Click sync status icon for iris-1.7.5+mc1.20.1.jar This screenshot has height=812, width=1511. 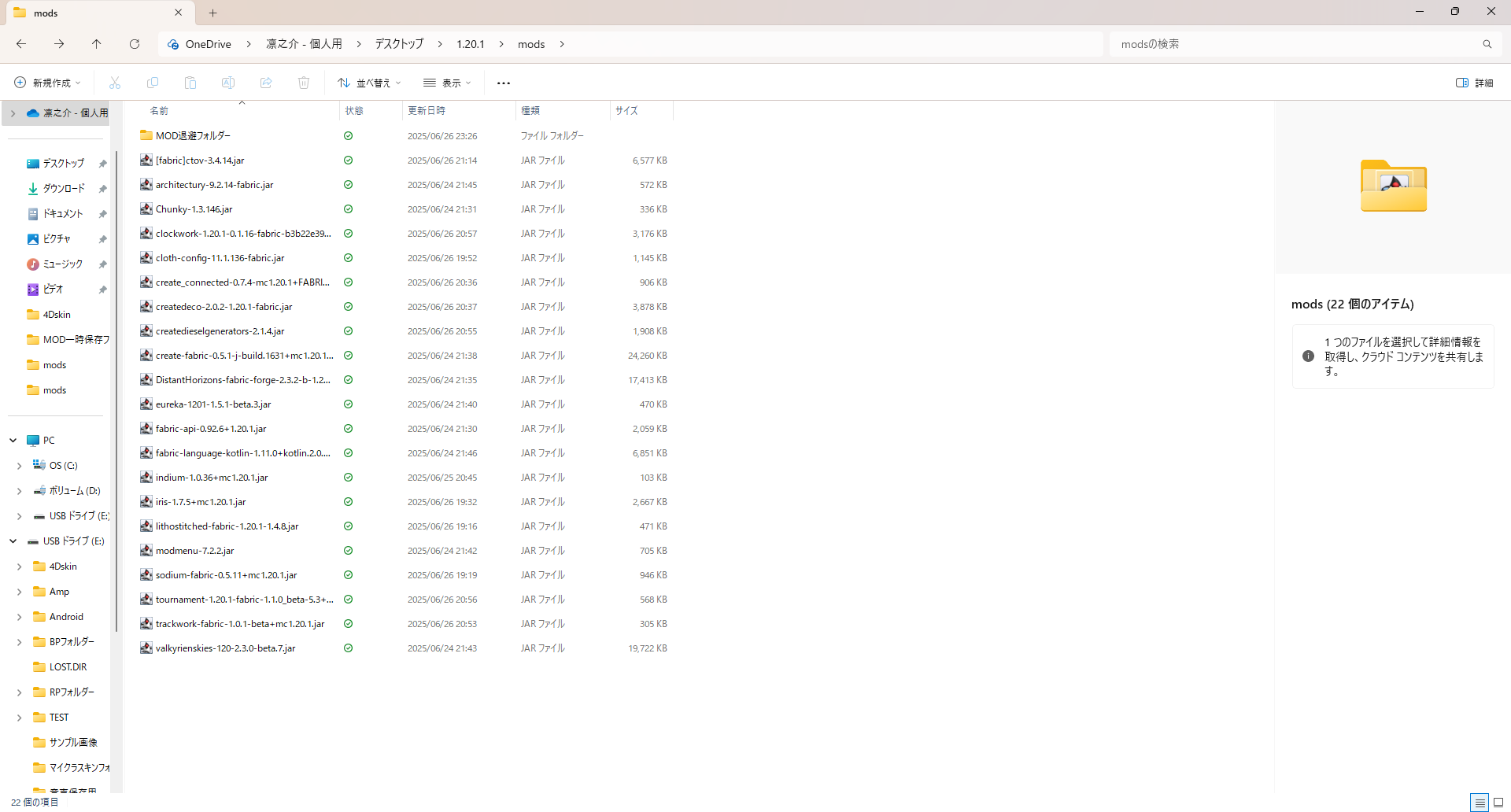(348, 502)
